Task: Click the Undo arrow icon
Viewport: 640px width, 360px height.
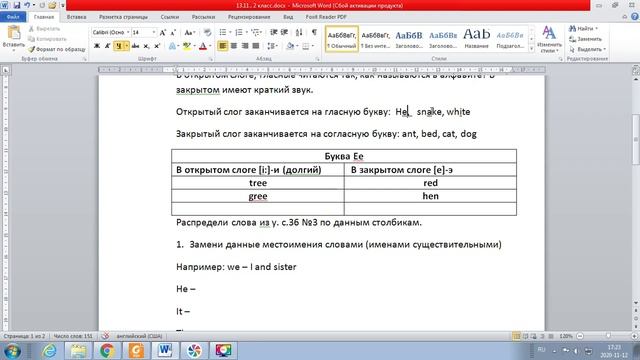Action: (x=27, y=5)
